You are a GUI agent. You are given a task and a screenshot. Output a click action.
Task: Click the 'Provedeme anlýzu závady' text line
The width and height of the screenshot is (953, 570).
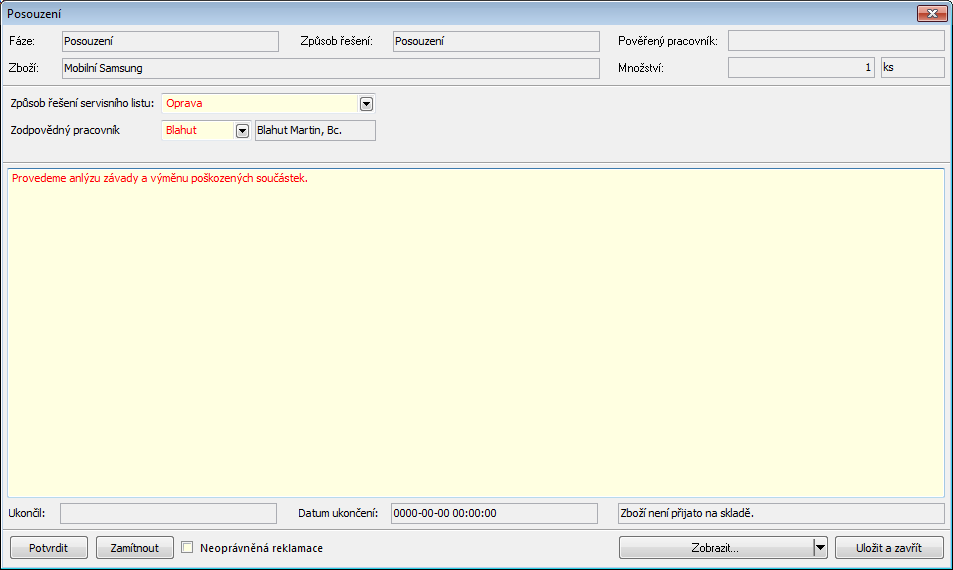pos(160,178)
